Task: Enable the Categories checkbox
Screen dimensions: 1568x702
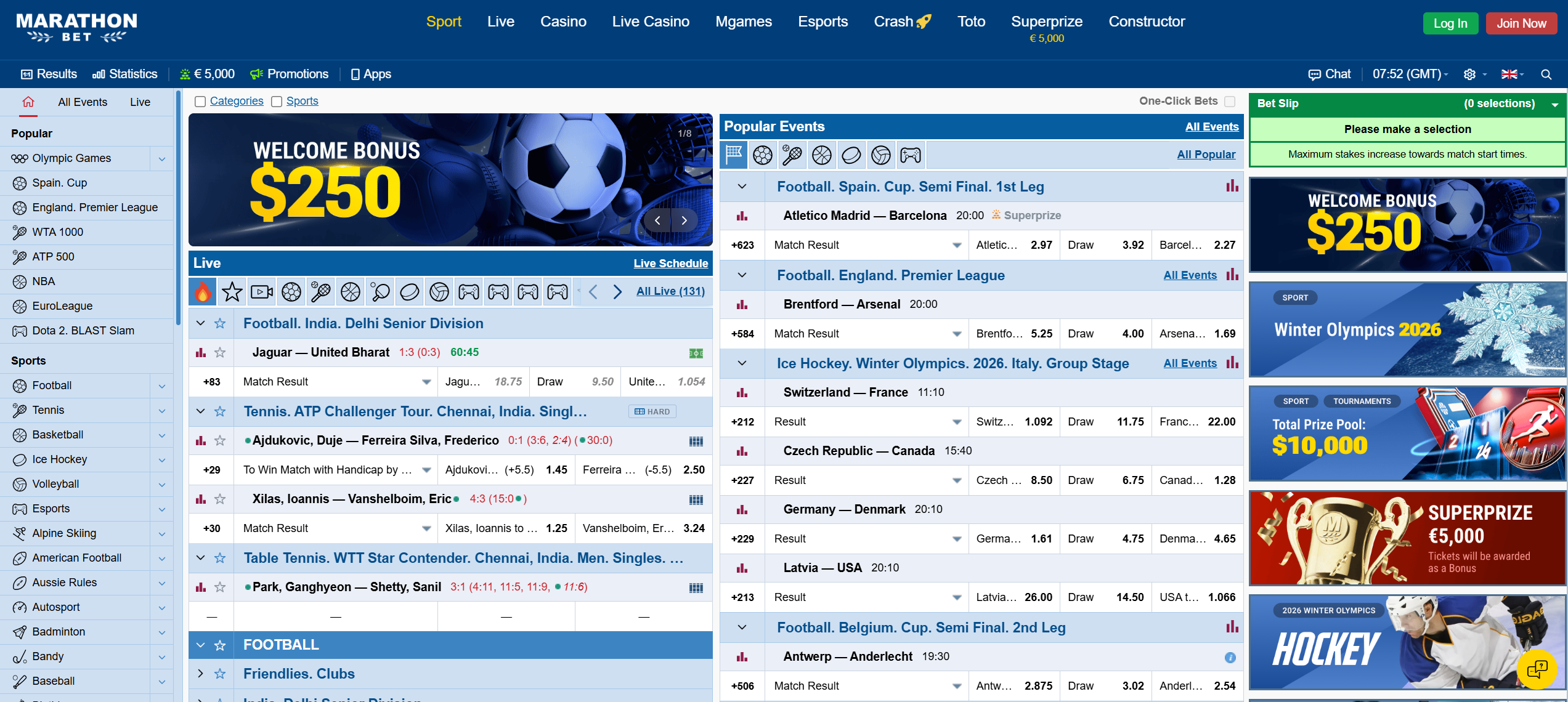Action: (x=200, y=102)
